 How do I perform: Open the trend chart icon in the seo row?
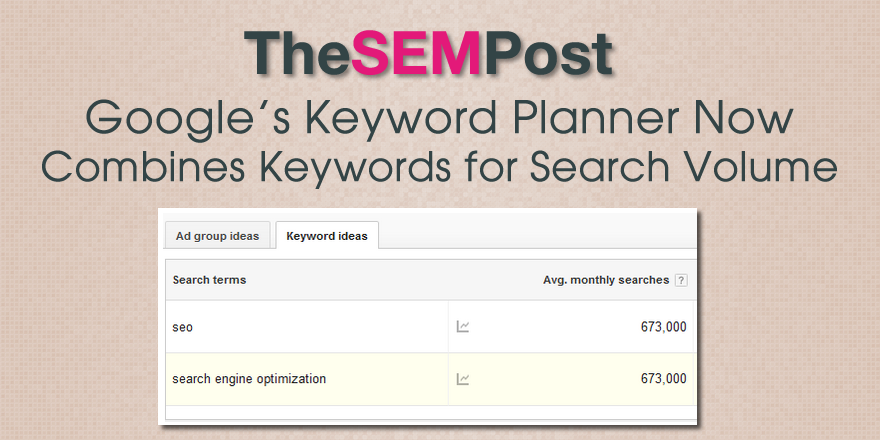(x=463, y=326)
